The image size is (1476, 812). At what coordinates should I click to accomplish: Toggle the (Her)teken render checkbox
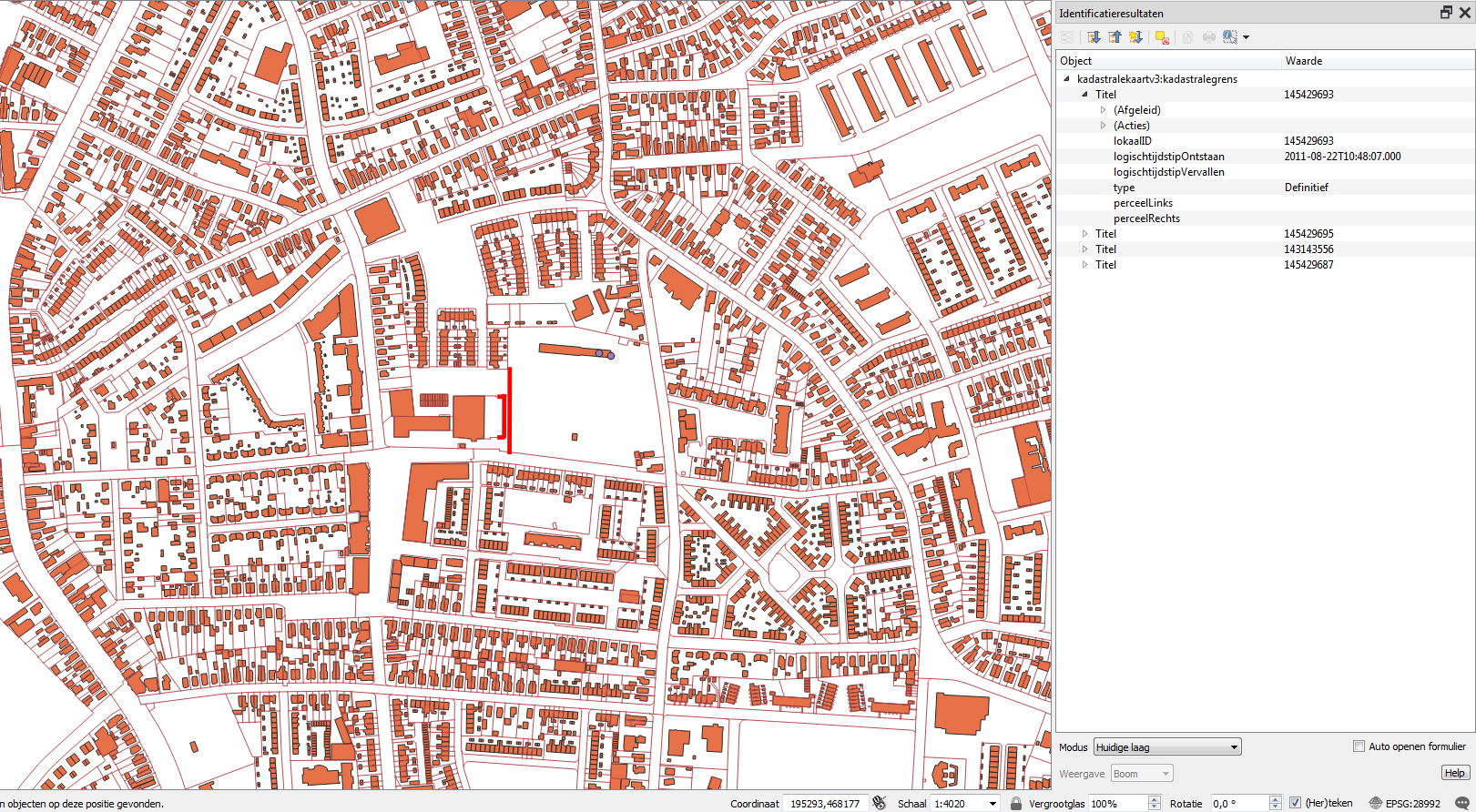(1295, 803)
